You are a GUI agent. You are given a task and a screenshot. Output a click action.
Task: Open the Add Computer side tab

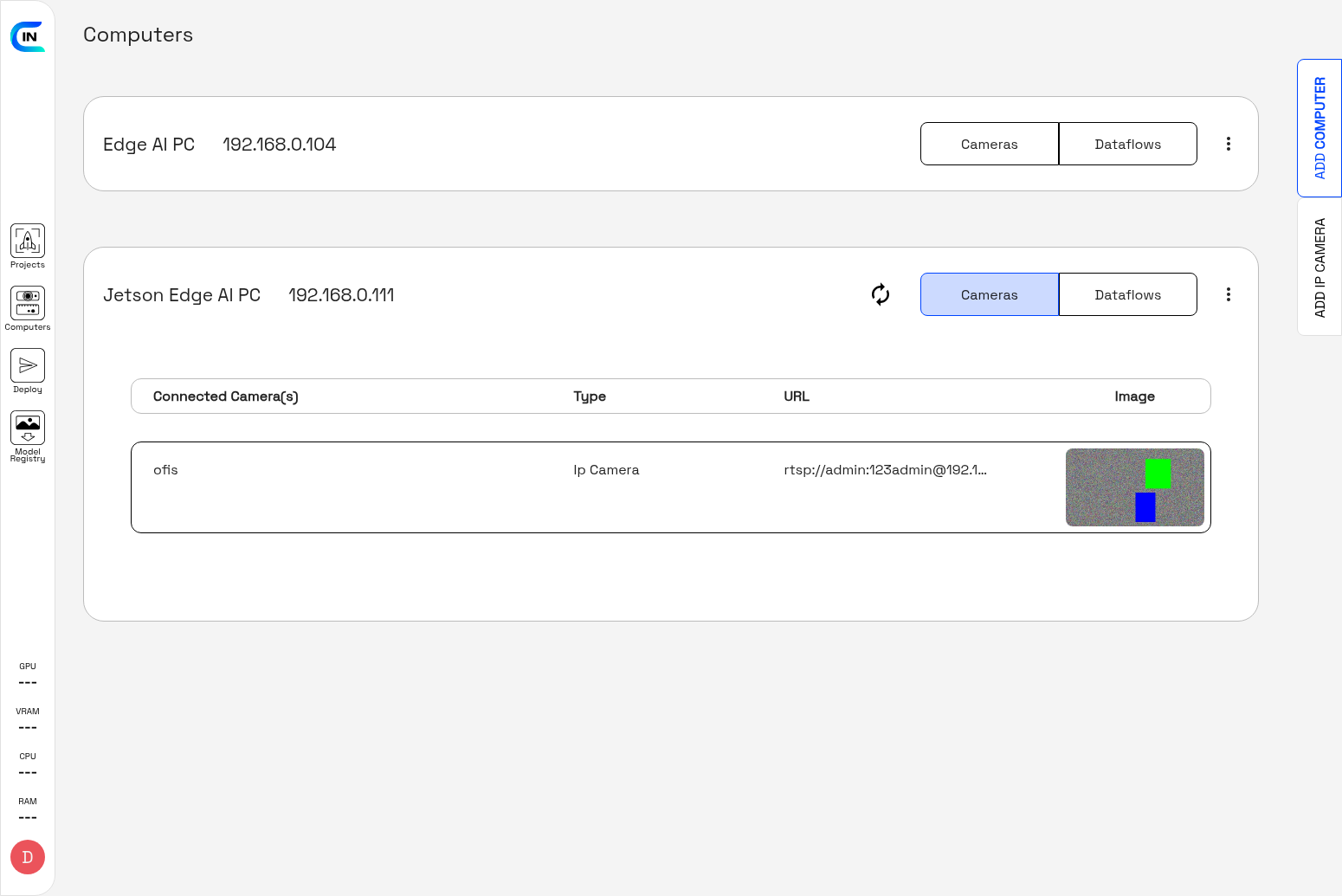pos(1319,128)
